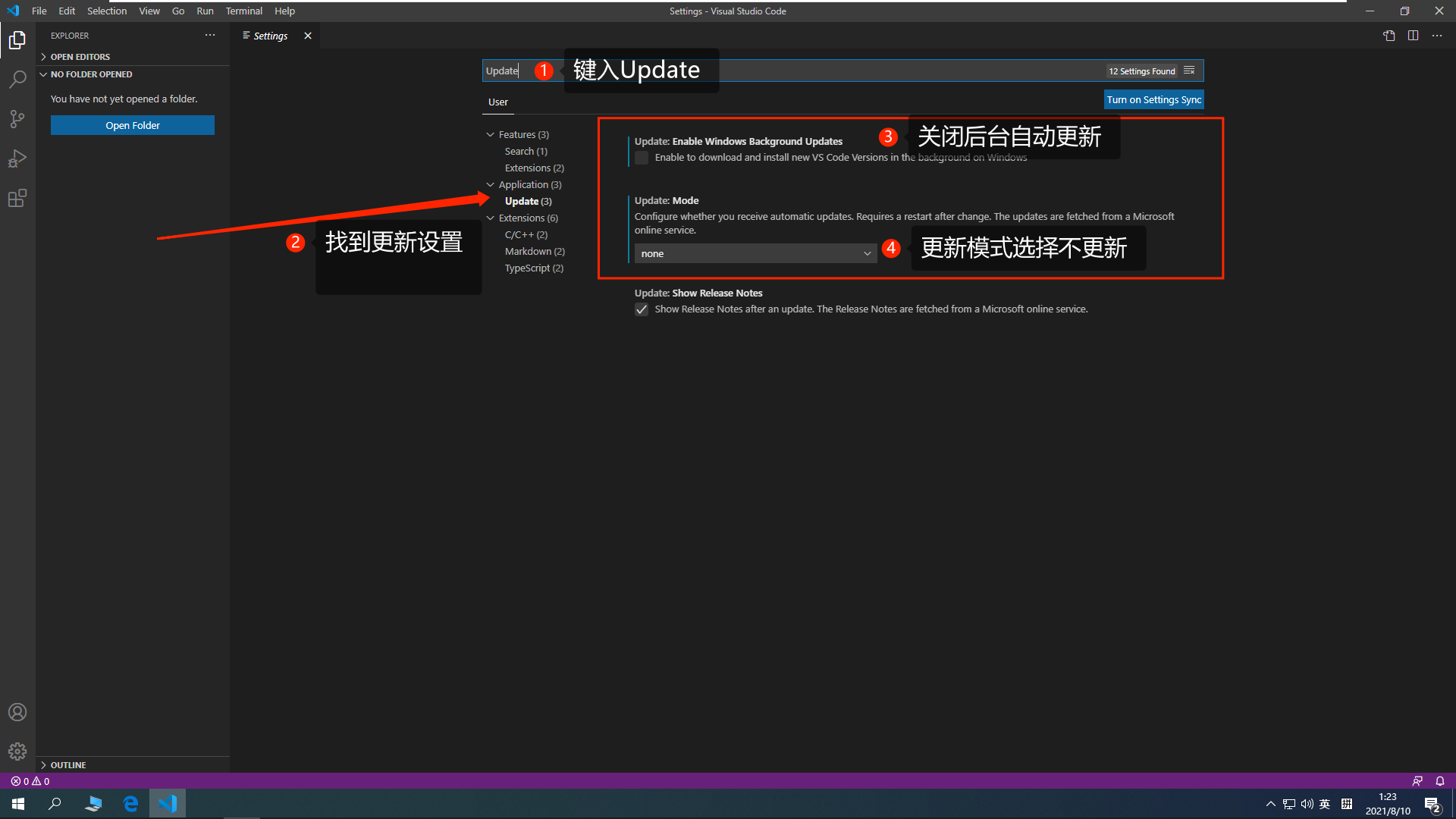Split the Settings editor to the right

(1413, 35)
